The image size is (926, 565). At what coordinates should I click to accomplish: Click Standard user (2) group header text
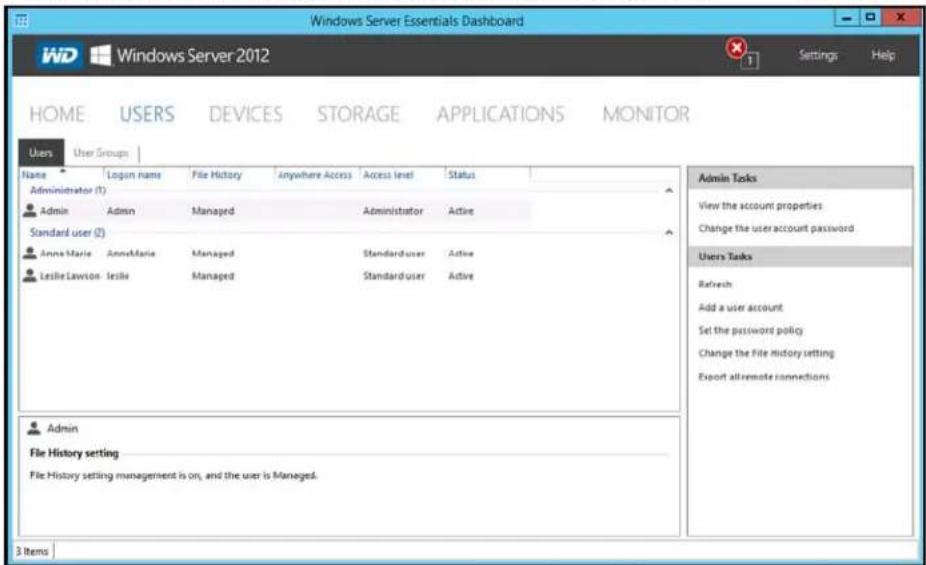click(x=67, y=233)
